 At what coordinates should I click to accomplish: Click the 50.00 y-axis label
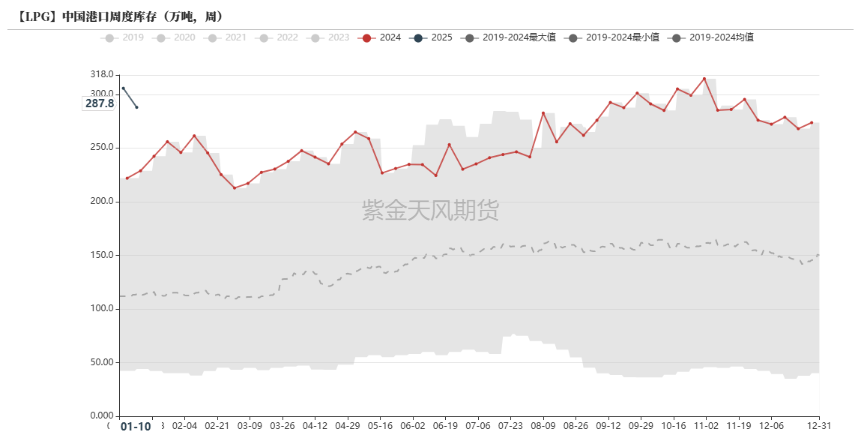pos(102,362)
